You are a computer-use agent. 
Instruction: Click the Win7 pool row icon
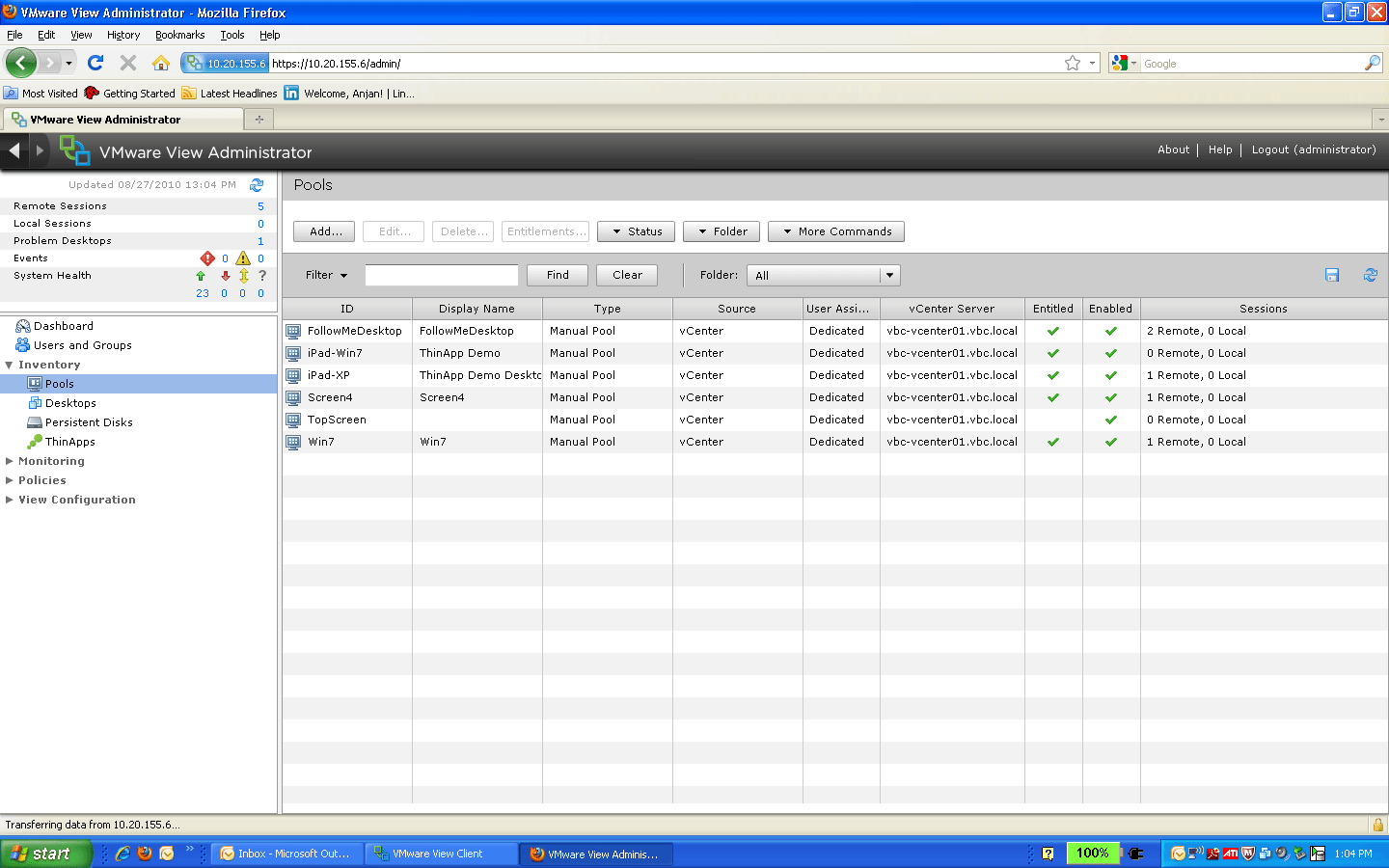pyautogui.click(x=293, y=442)
